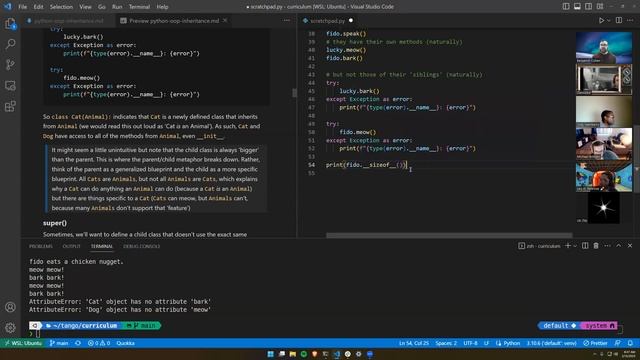Screen dimensions: 640x360
Task: Open Spotify from the taskbar
Action: [x=304, y=354]
